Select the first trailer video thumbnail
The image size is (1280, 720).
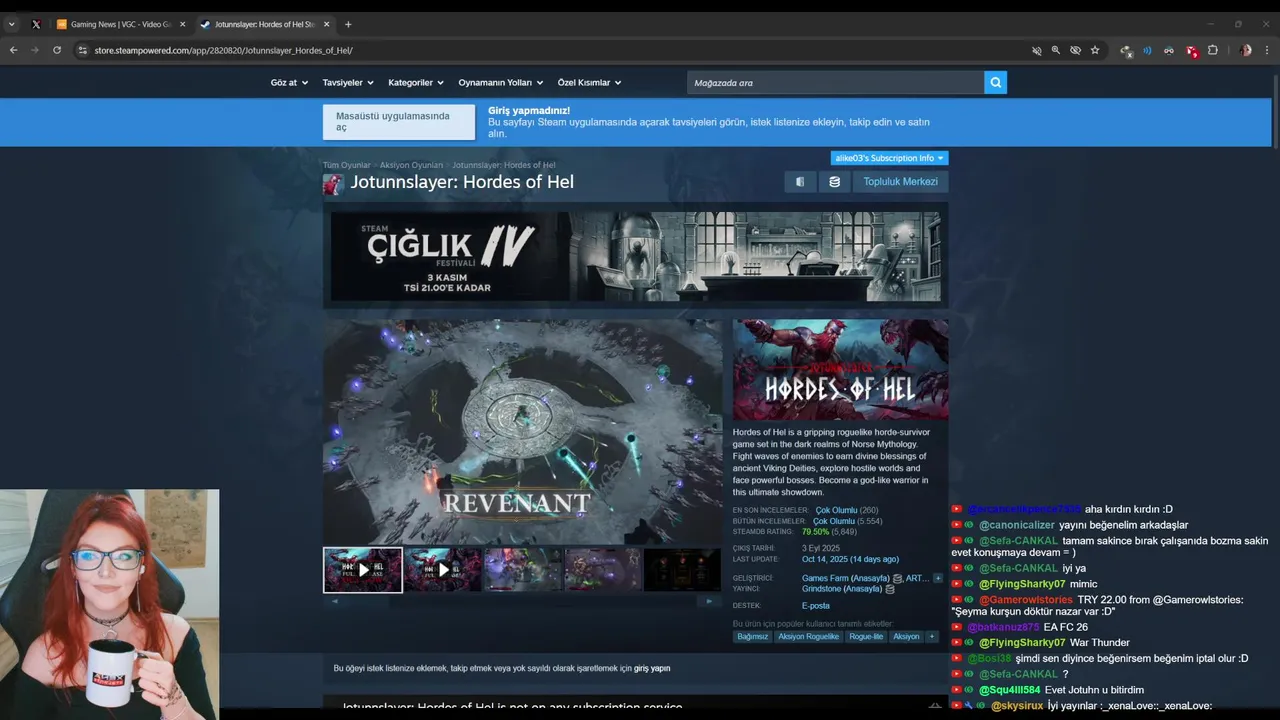[363, 569]
